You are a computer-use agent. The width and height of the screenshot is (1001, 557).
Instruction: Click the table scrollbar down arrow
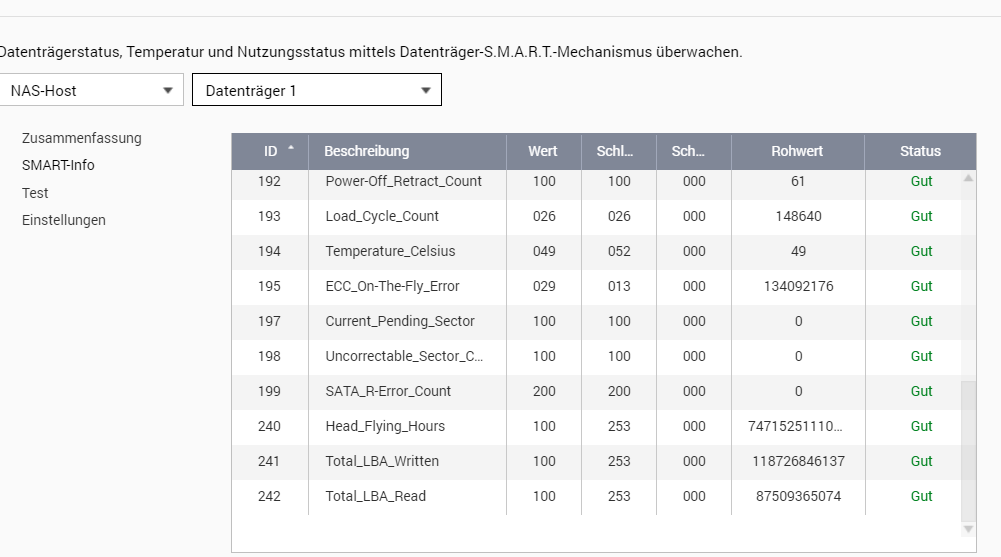(x=968, y=529)
